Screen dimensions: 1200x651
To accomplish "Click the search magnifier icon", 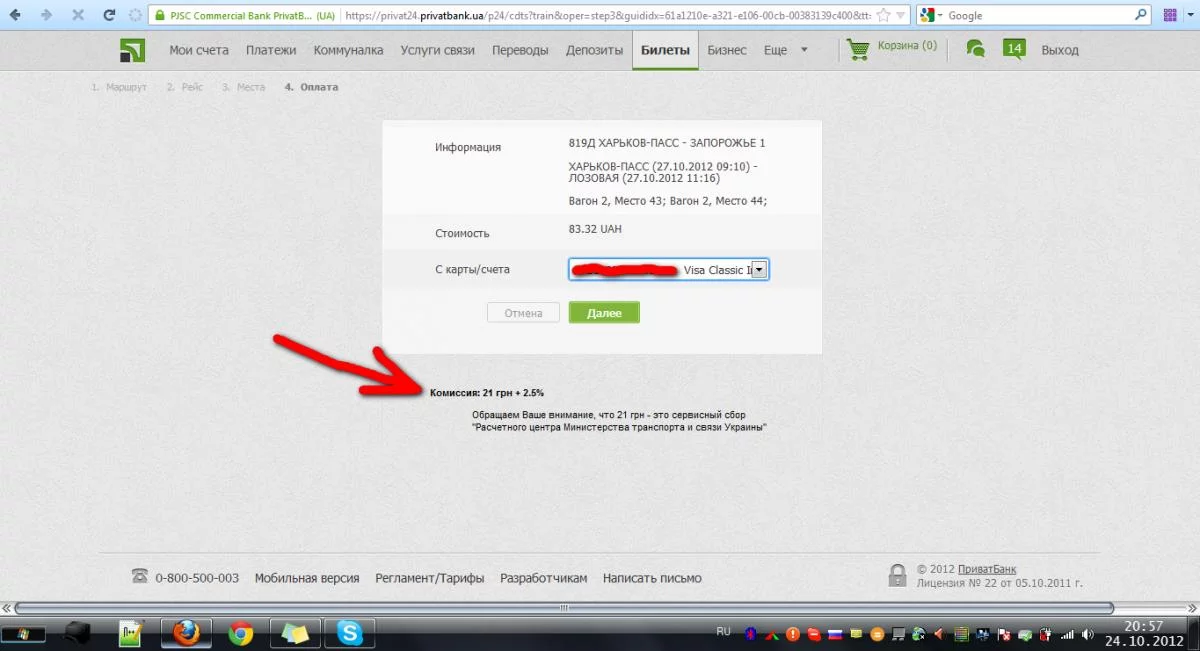I will (x=1142, y=15).
